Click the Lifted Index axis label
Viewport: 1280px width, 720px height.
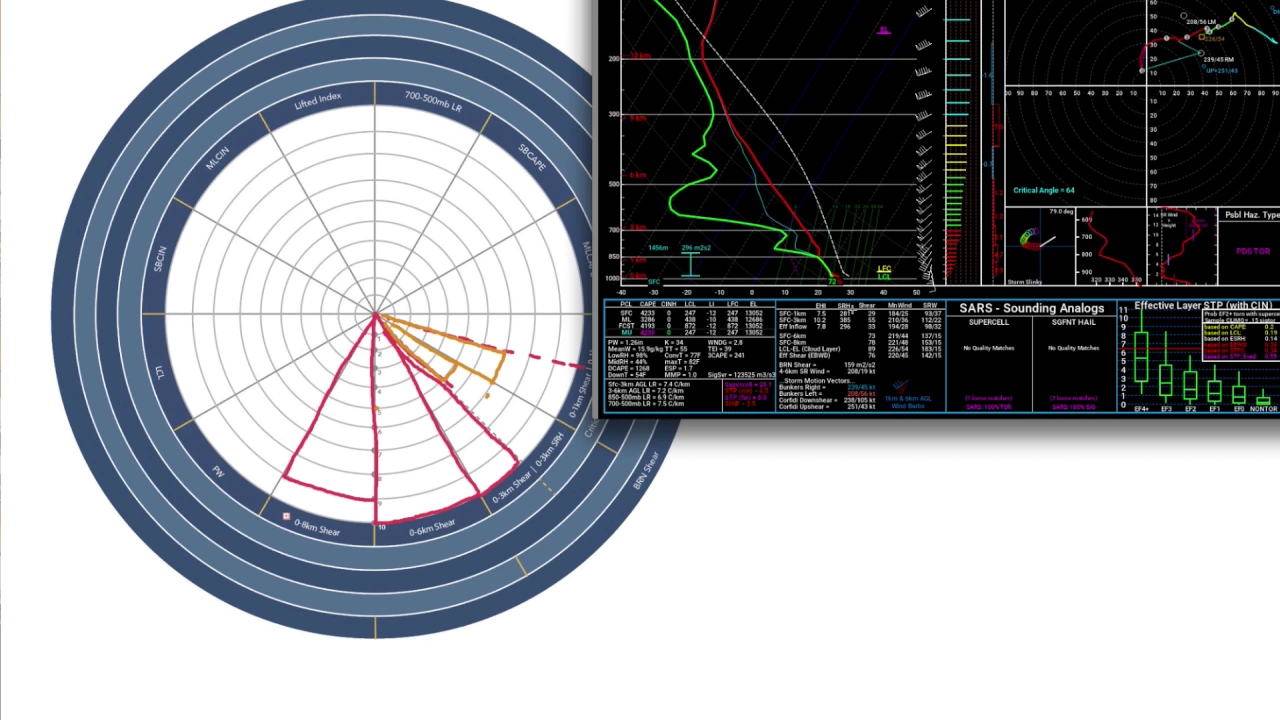(x=318, y=102)
